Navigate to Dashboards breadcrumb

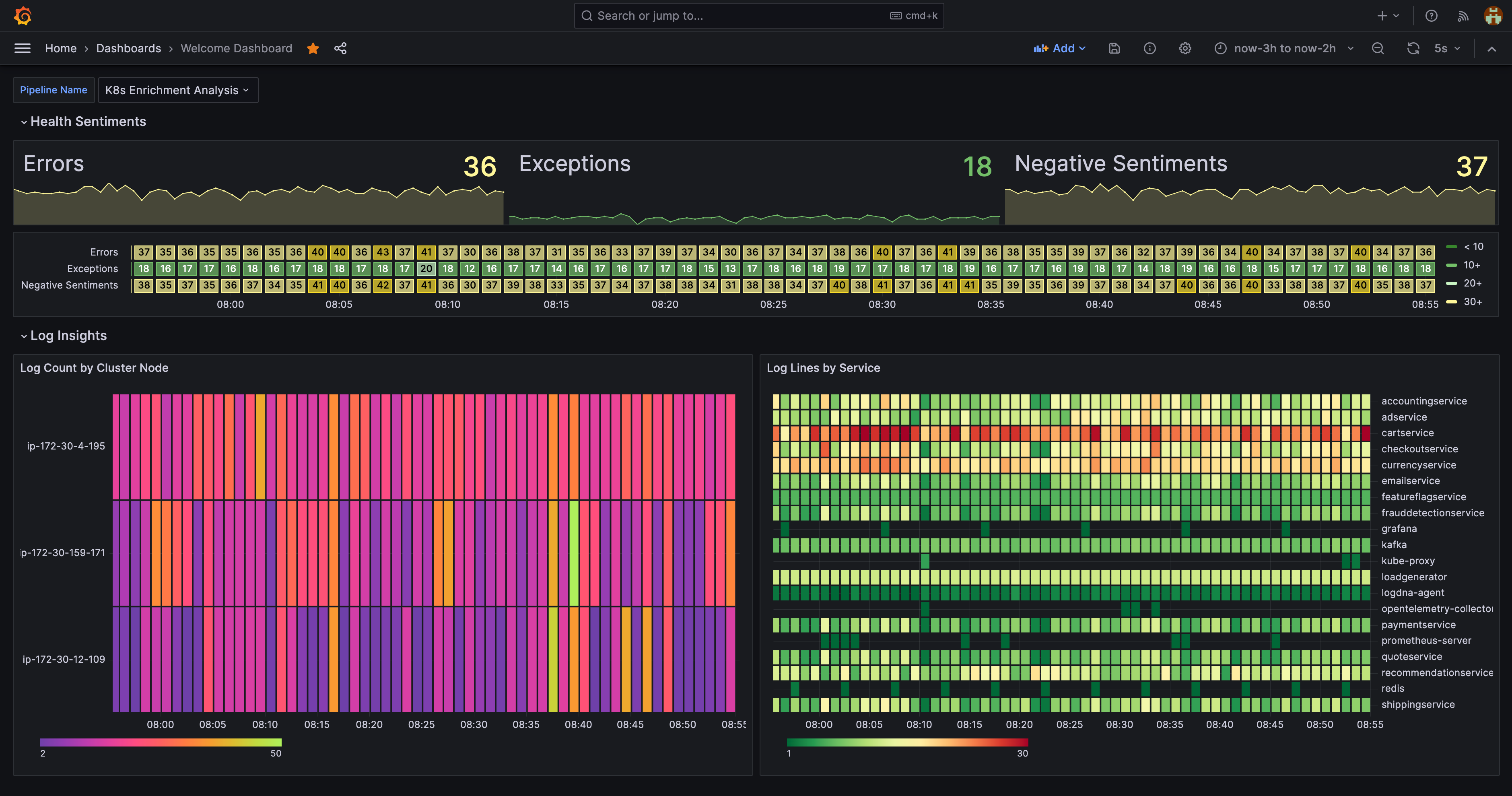(128, 48)
